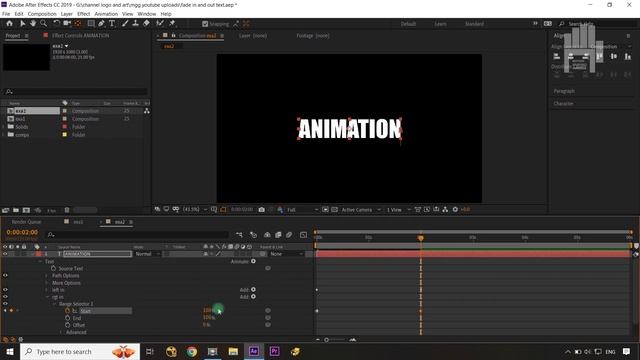Expand the Advanced group
The image size is (640, 360).
pyautogui.click(x=60, y=332)
